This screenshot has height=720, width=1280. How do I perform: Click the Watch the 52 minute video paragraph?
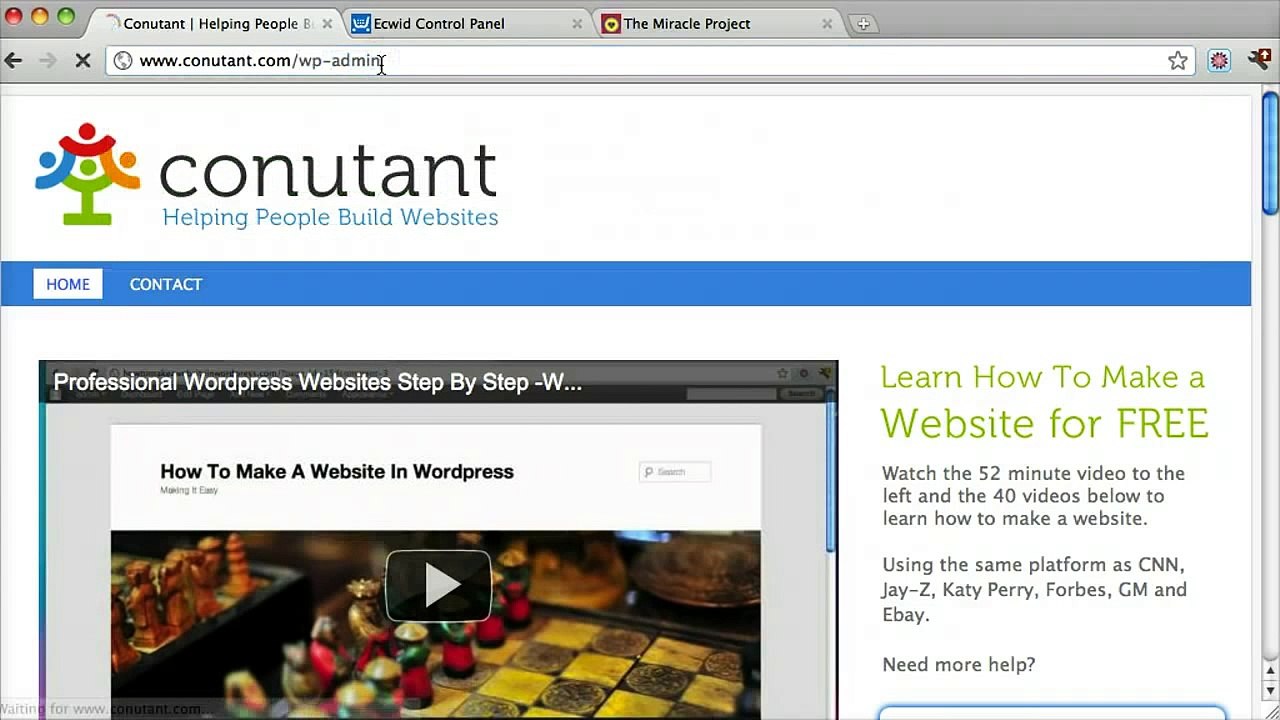[x=1033, y=496]
